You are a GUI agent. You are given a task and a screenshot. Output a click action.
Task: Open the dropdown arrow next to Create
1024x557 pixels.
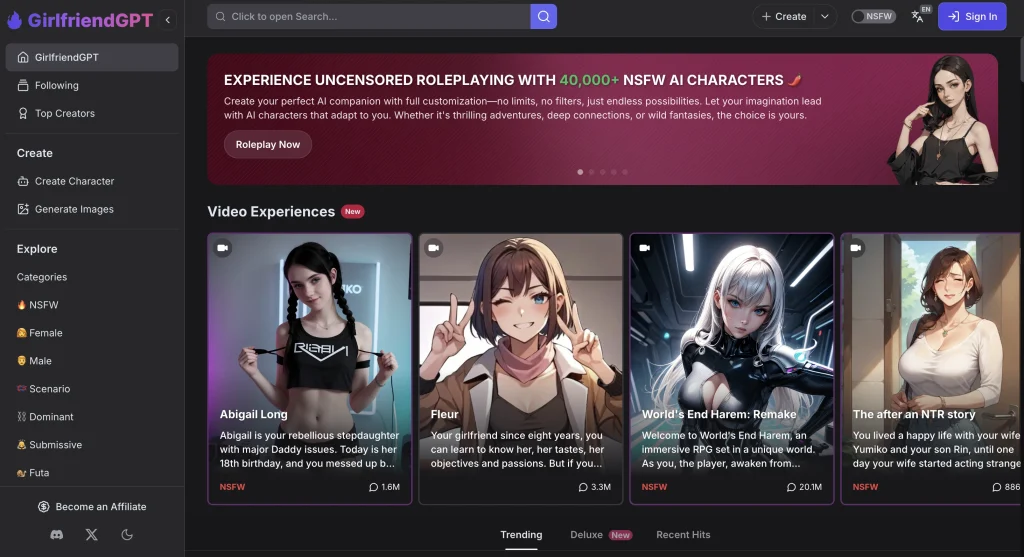(825, 16)
